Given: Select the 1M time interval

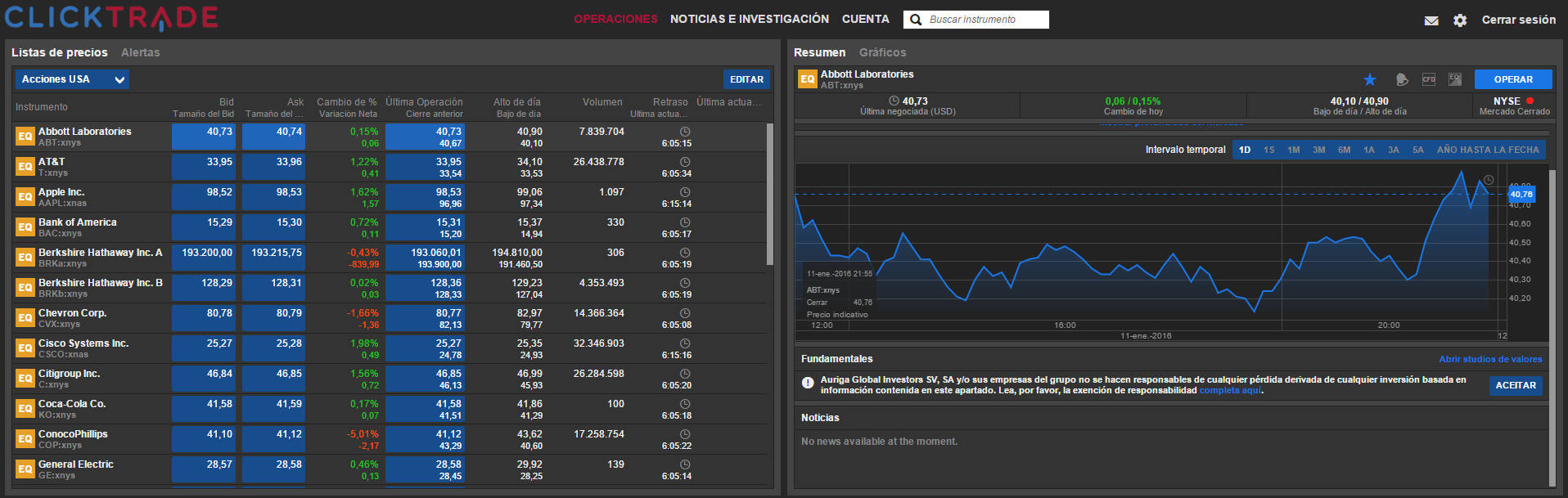Looking at the screenshot, I should (1294, 150).
